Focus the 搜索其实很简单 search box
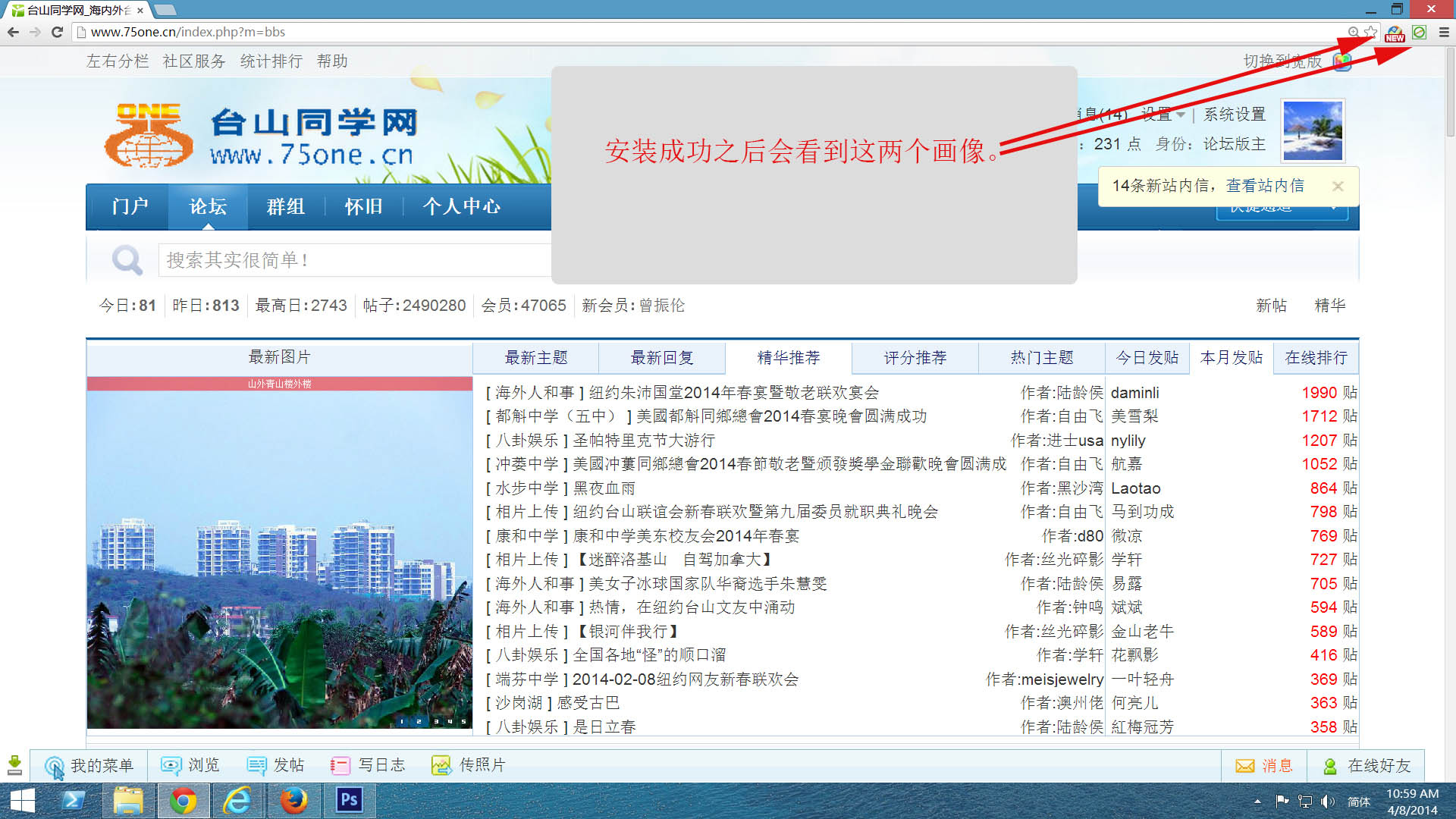The width and height of the screenshot is (1456, 819). pyautogui.click(x=354, y=260)
